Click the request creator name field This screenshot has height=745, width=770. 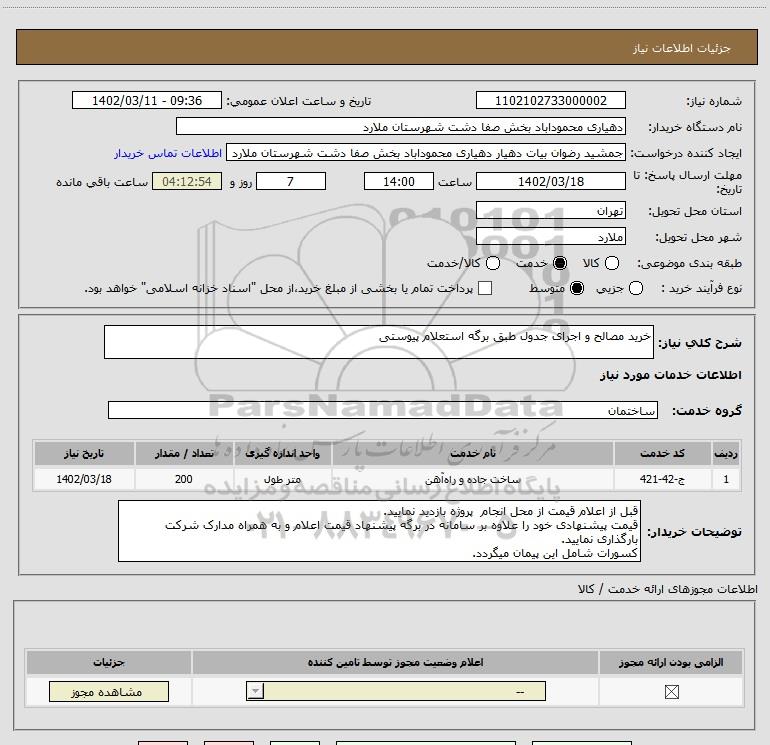pos(426,153)
